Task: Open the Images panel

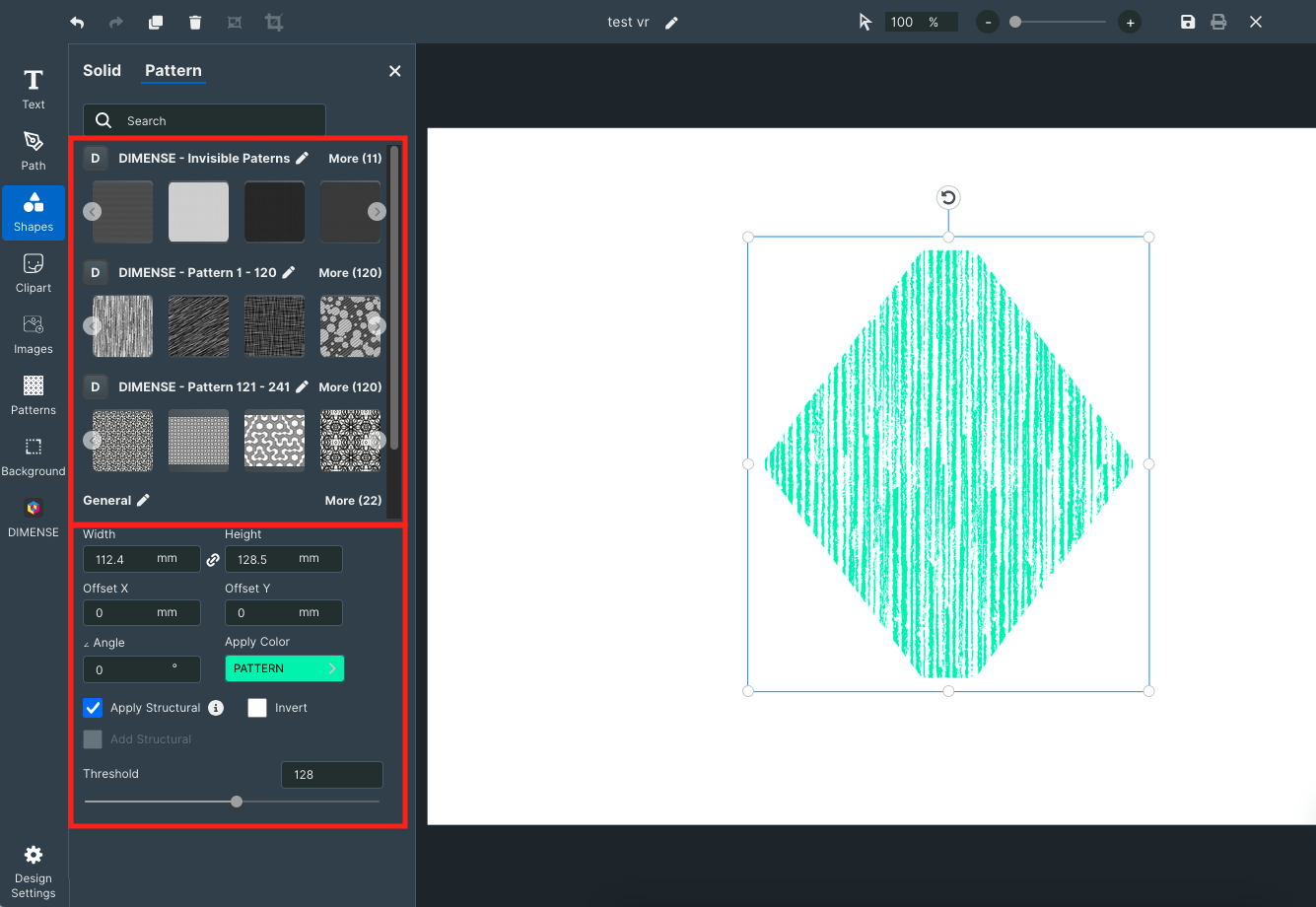Action: click(x=34, y=333)
